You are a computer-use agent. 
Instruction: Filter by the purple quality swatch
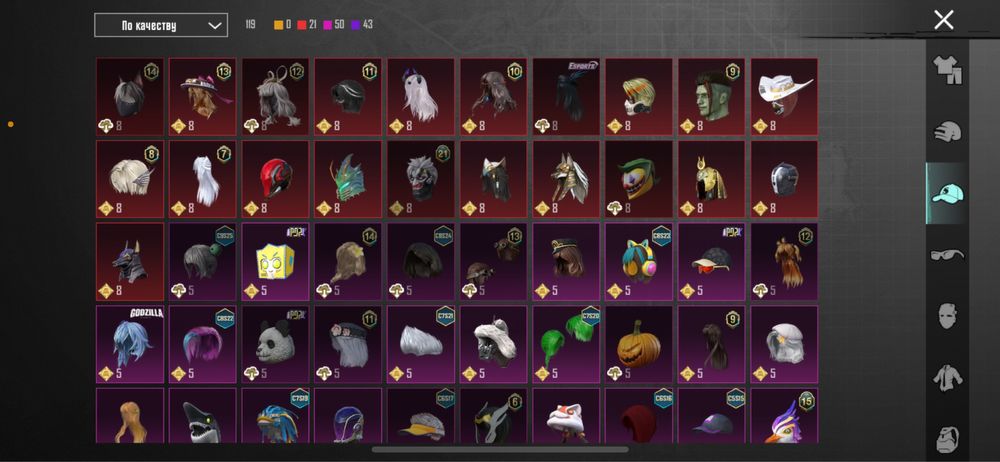(x=356, y=25)
